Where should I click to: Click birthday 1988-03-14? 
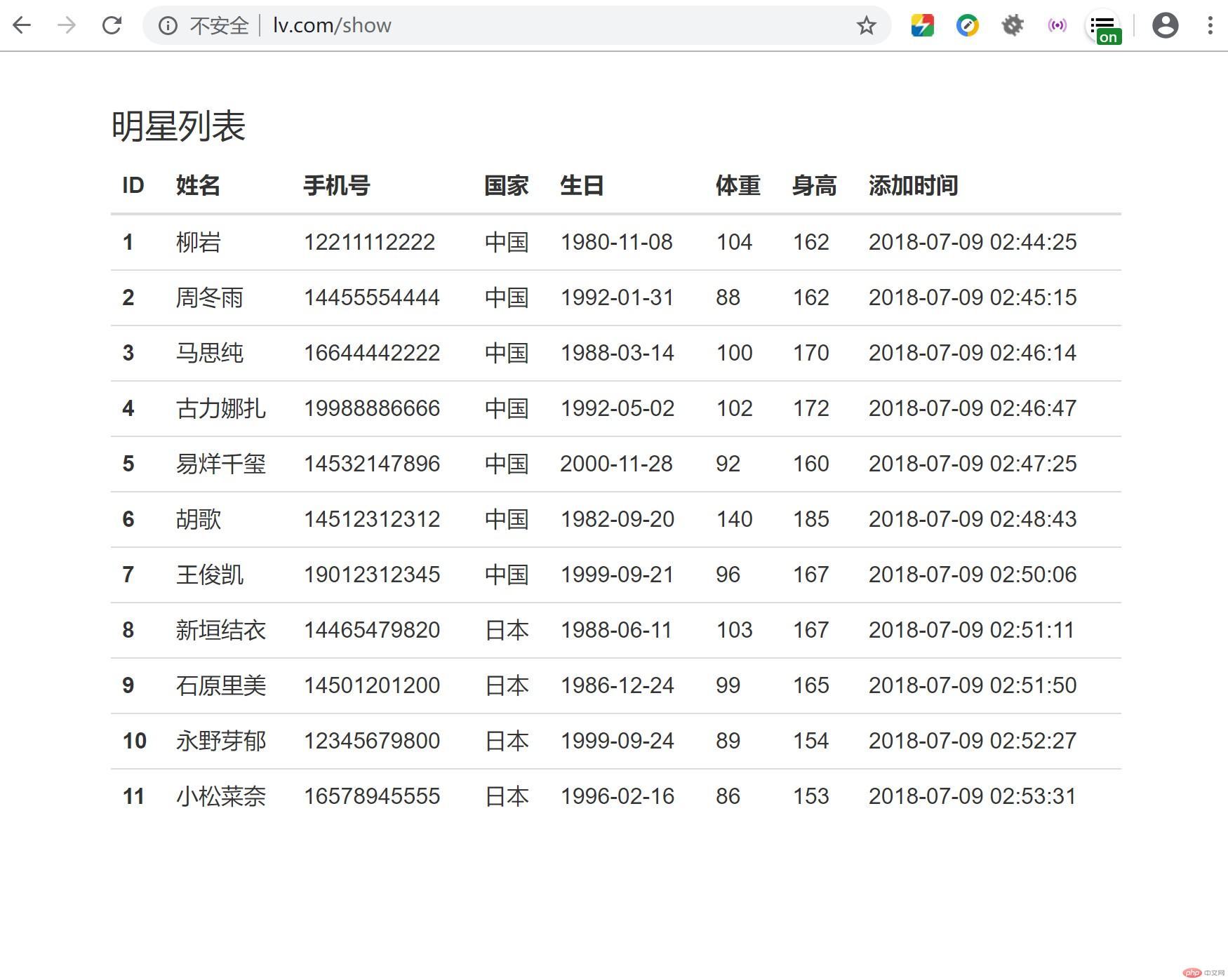click(617, 353)
